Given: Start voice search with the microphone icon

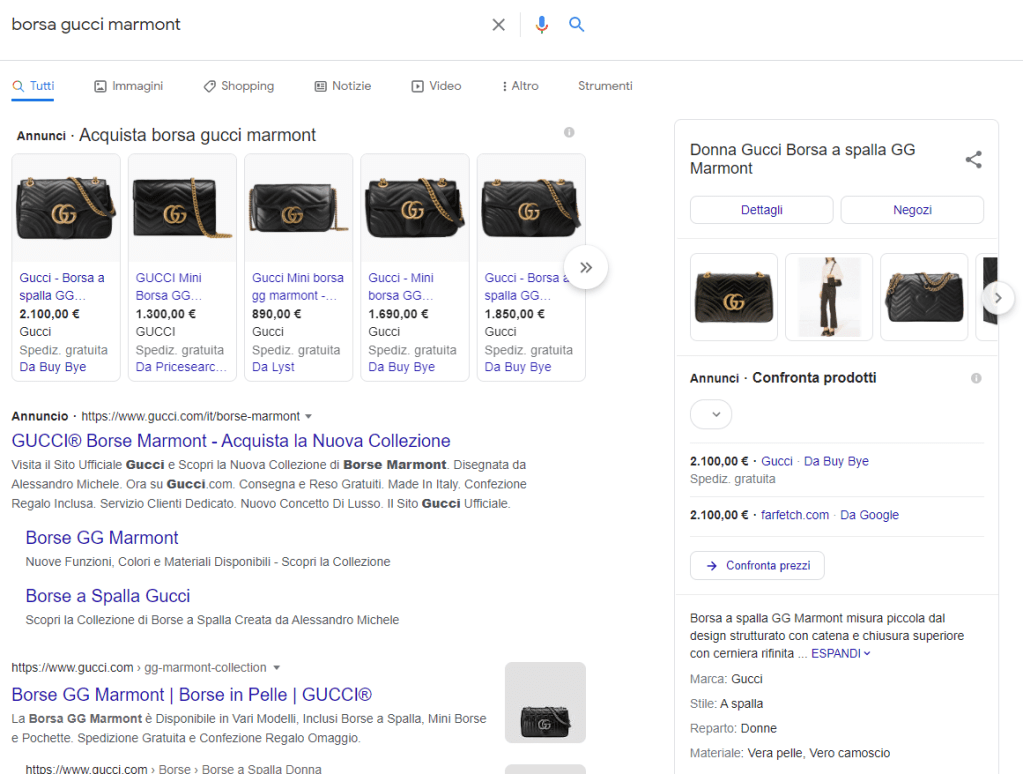Looking at the screenshot, I should [541, 25].
